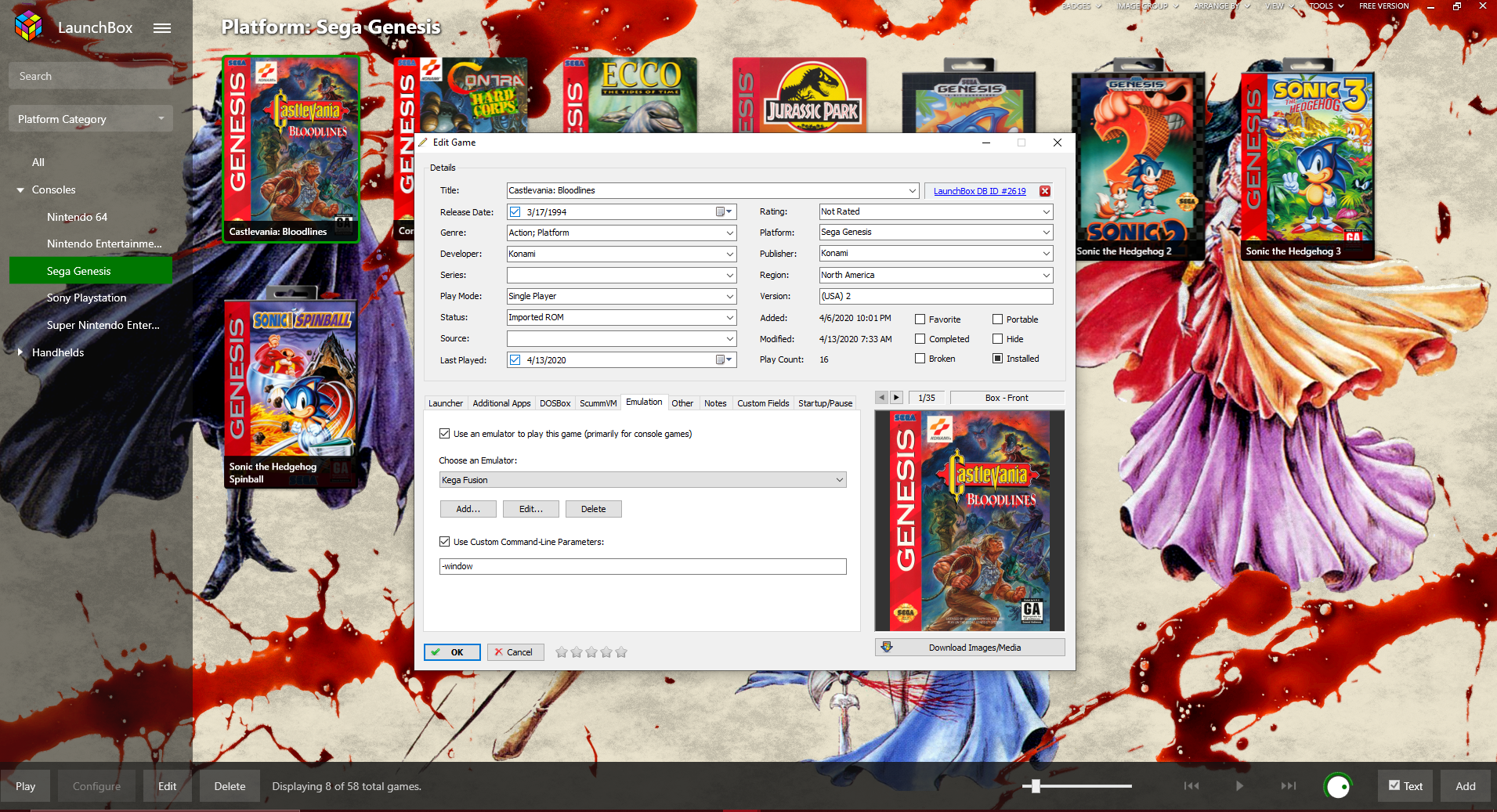Toggle the Last Played checkbox

click(x=515, y=360)
